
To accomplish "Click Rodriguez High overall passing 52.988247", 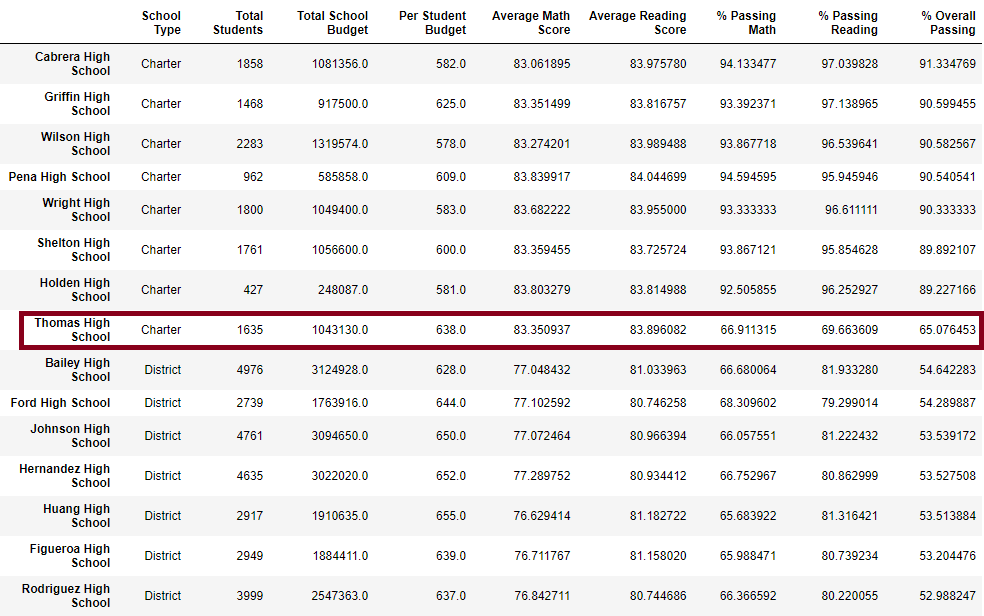I will click(x=948, y=596).
